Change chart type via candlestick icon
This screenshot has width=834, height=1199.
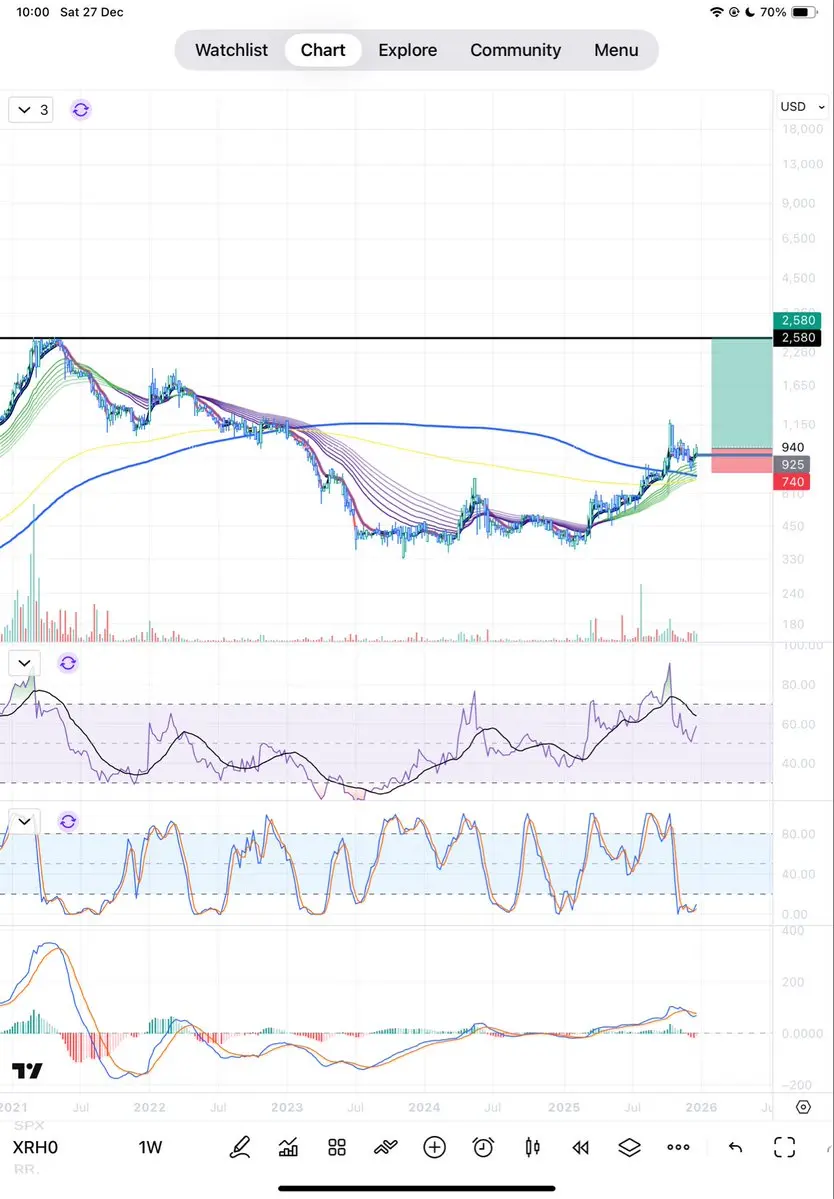tap(533, 1147)
